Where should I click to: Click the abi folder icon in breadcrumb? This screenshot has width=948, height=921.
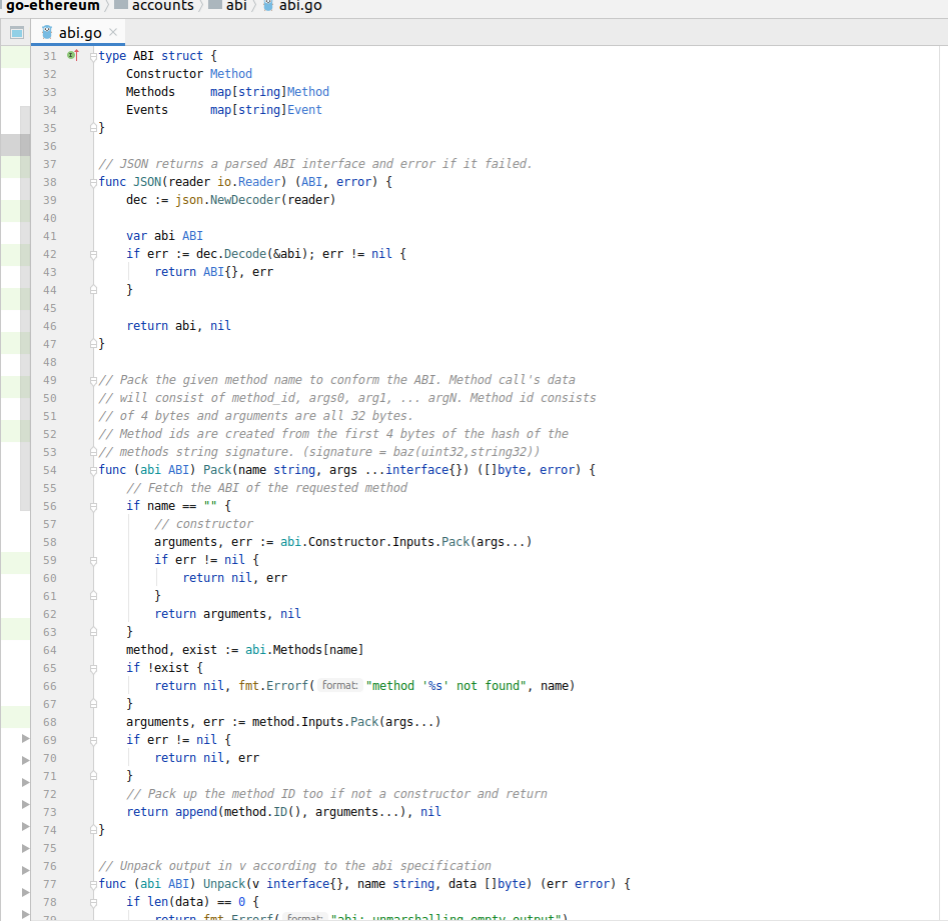point(215,5)
